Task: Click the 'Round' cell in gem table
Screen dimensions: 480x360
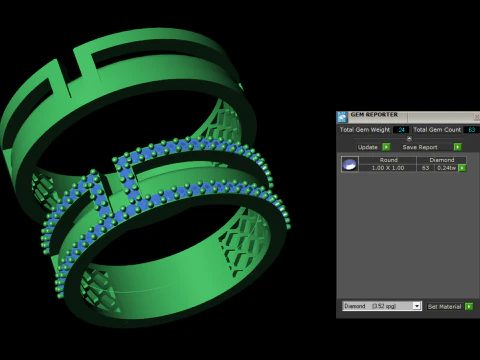Action: click(x=388, y=160)
